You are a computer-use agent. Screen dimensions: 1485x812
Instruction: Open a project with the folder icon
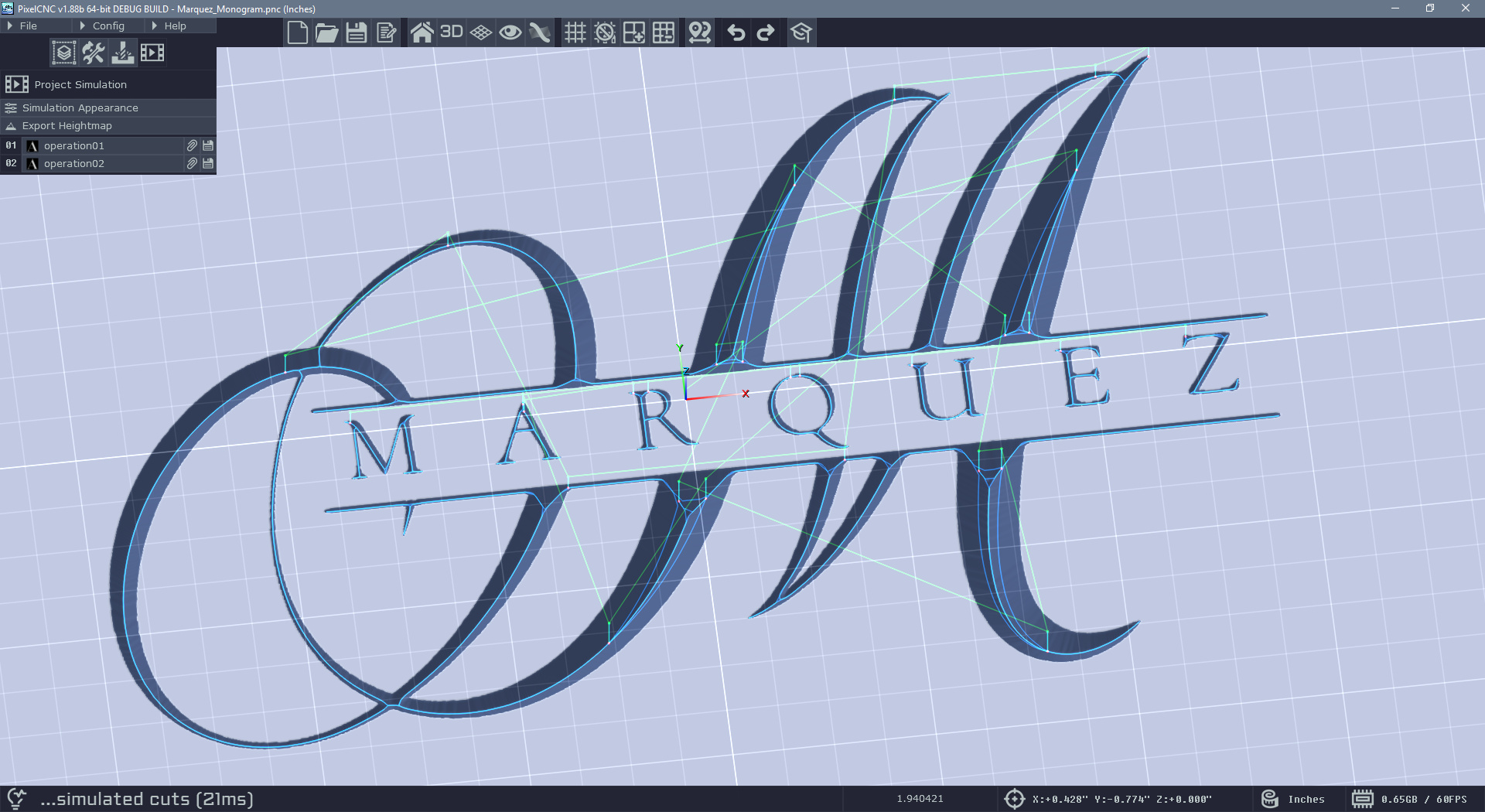coord(327,32)
